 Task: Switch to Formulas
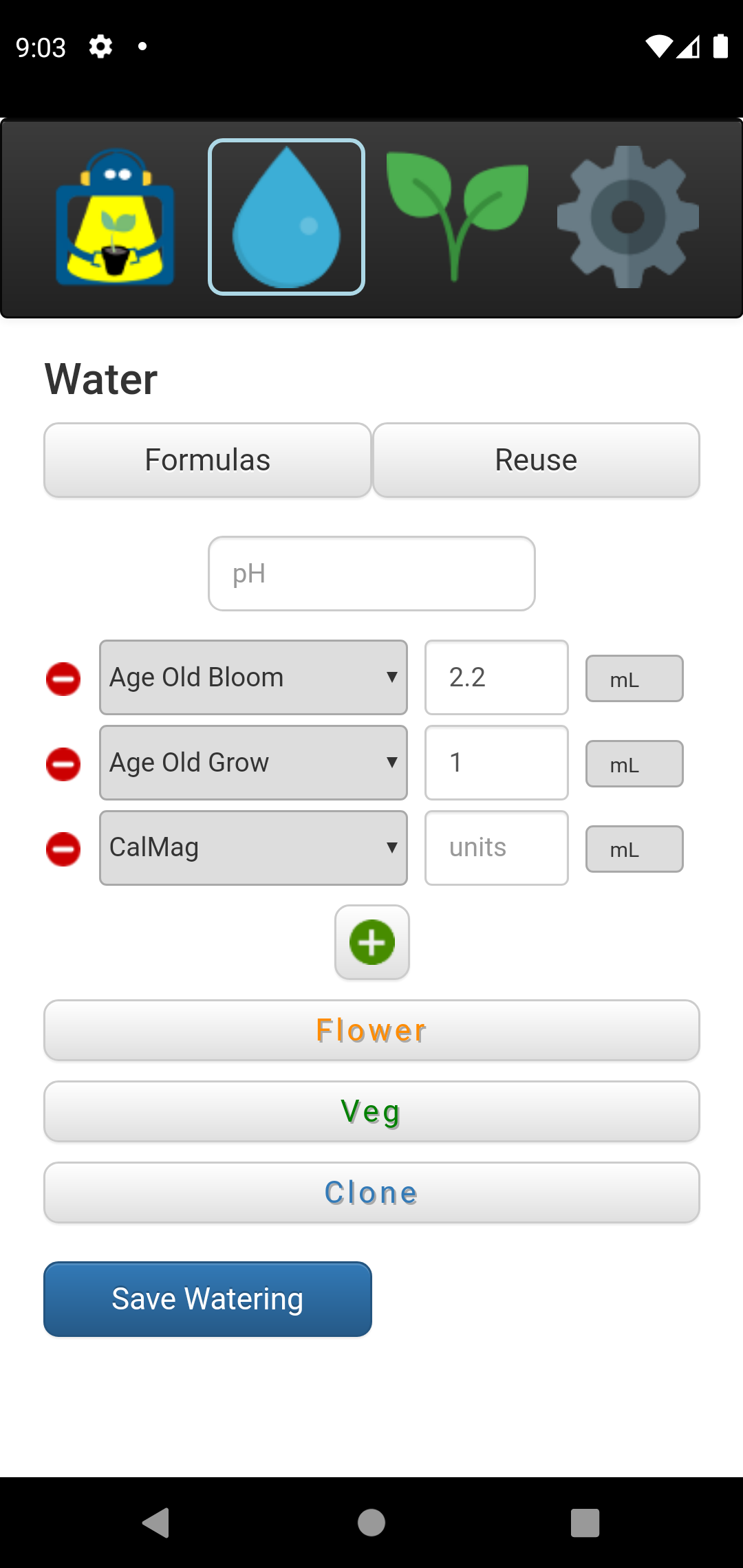(x=208, y=460)
